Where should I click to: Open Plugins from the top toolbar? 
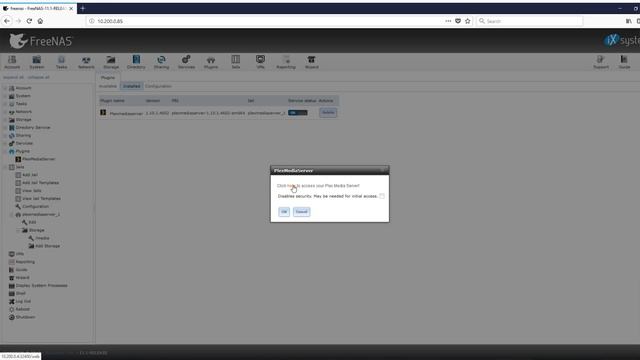(211, 62)
